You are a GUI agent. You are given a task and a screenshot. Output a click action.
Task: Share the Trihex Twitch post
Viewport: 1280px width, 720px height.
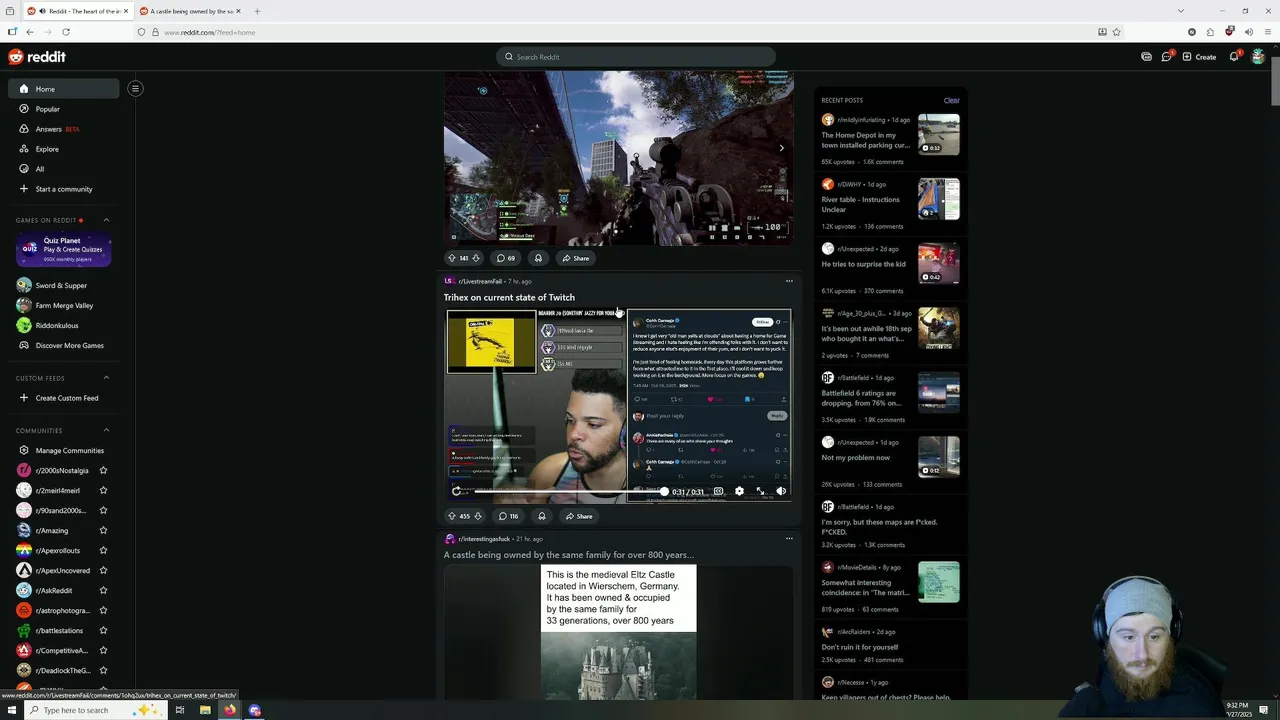578,516
